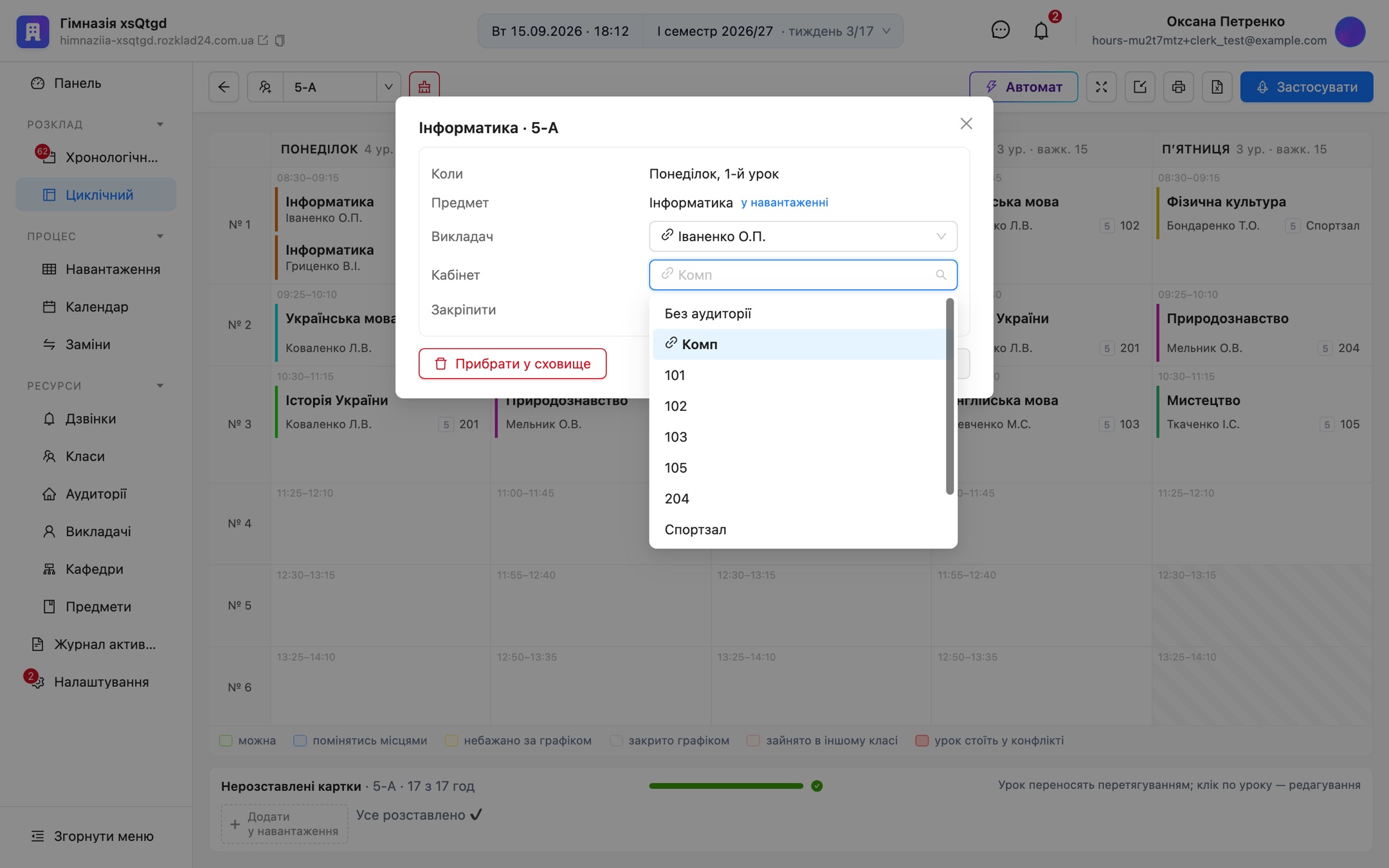Image resolution: width=1389 pixels, height=868 pixels.
Task: Click the share/export icon in toolbar
Action: (1140, 87)
